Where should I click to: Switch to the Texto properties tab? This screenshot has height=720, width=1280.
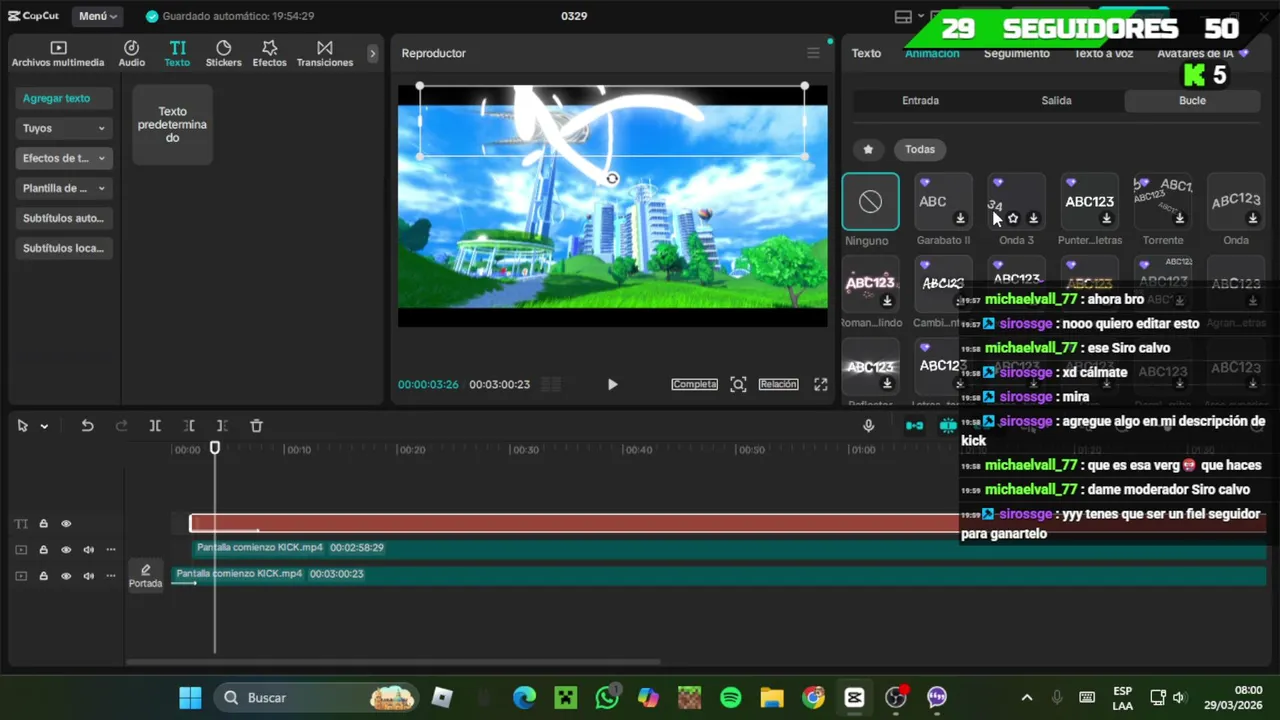click(866, 54)
